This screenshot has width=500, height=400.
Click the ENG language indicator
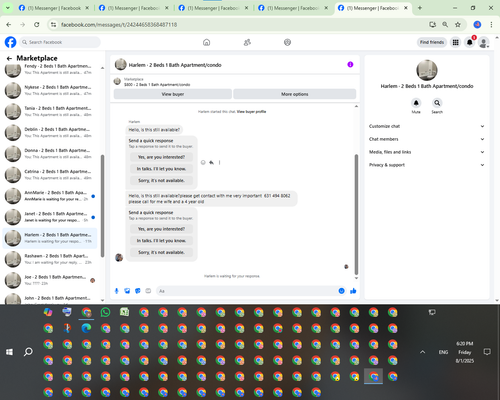click(443, 352)
